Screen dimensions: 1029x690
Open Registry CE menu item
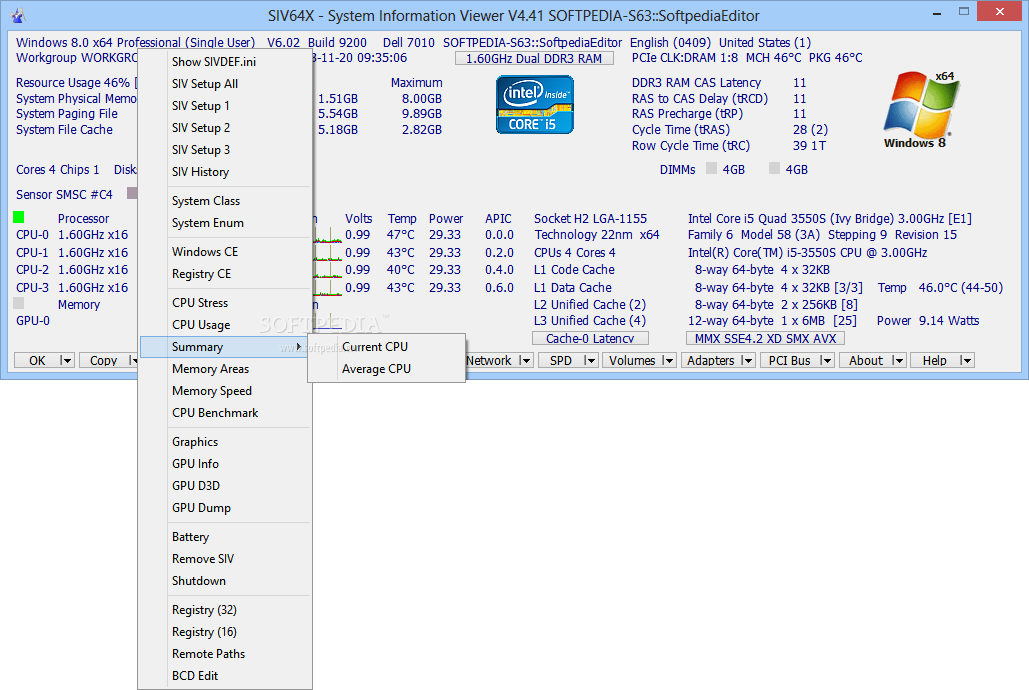[225, 274]
